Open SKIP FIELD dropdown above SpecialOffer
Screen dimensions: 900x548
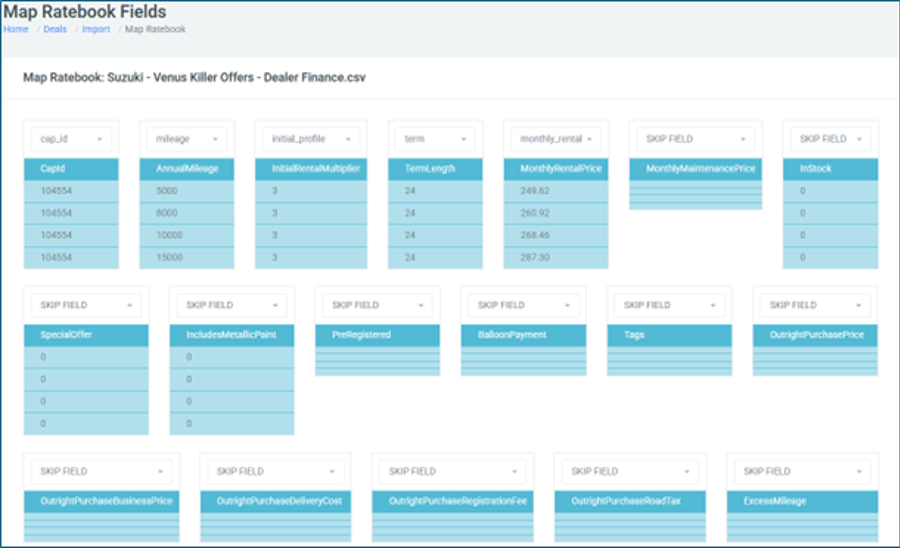pyautogui.click(x=86, y=305)
